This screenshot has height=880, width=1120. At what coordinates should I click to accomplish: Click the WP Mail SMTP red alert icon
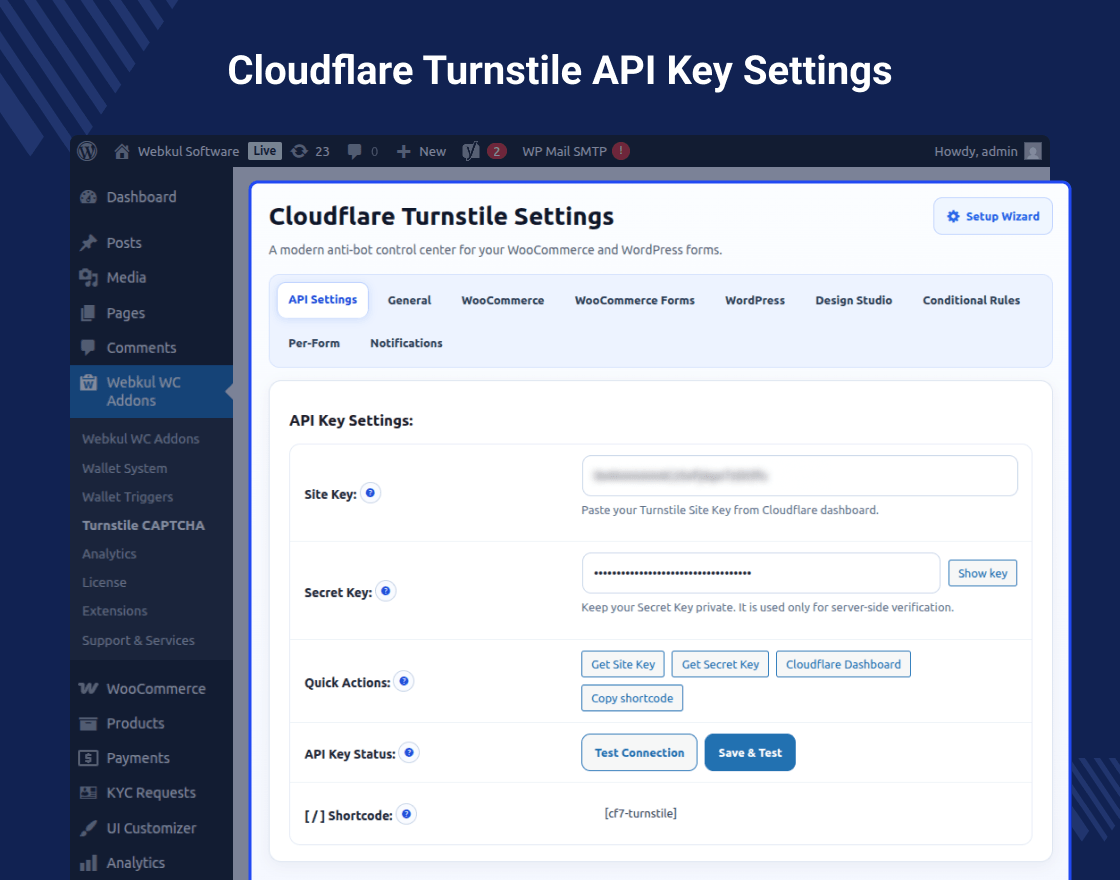pos(621,151)
